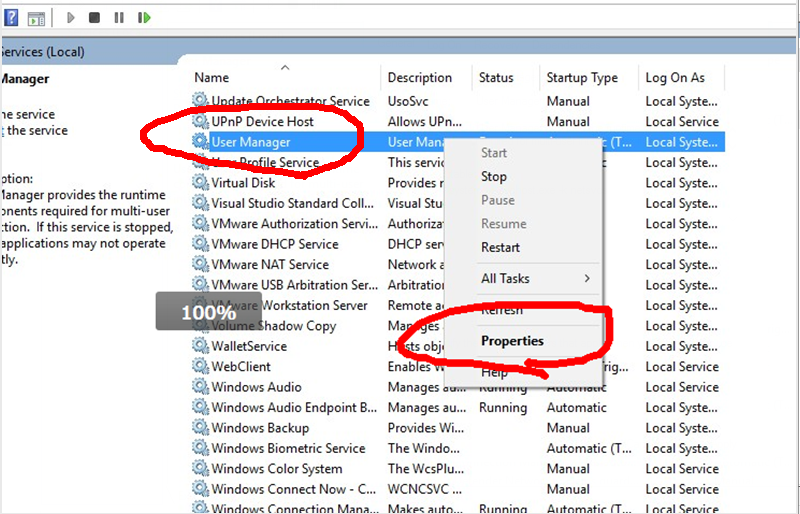Click UsoSvc description cell
The height and width of the screenshot is (514, 800).
(x=408, y=101)
